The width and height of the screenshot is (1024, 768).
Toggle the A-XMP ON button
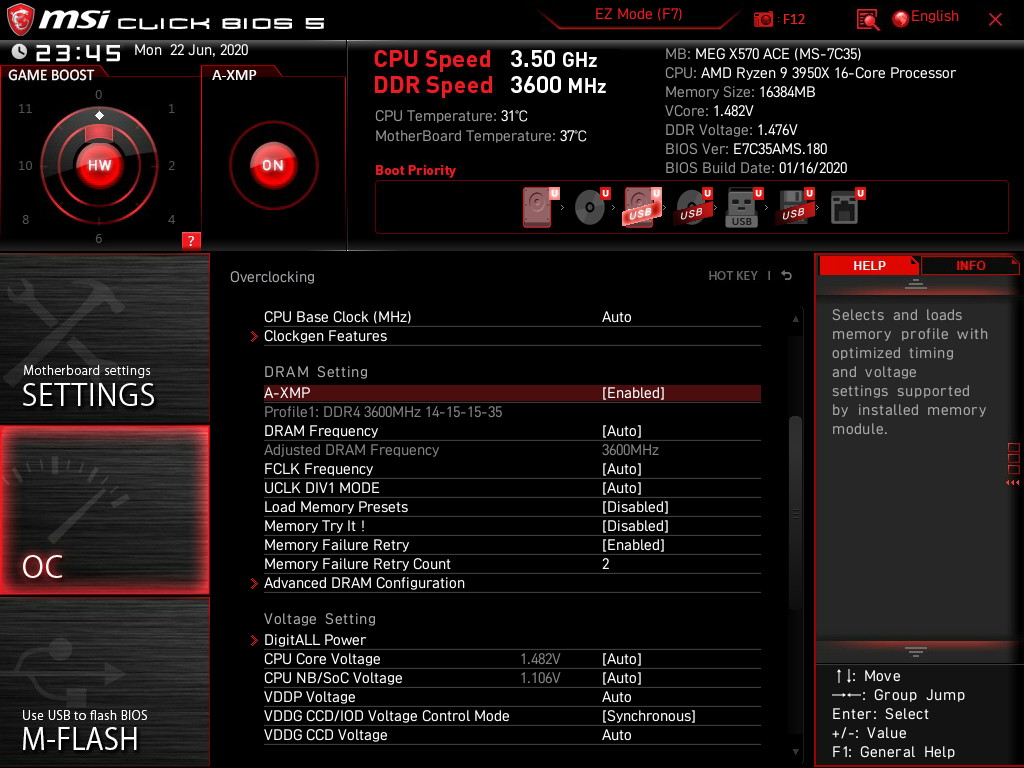click(273, 165)
